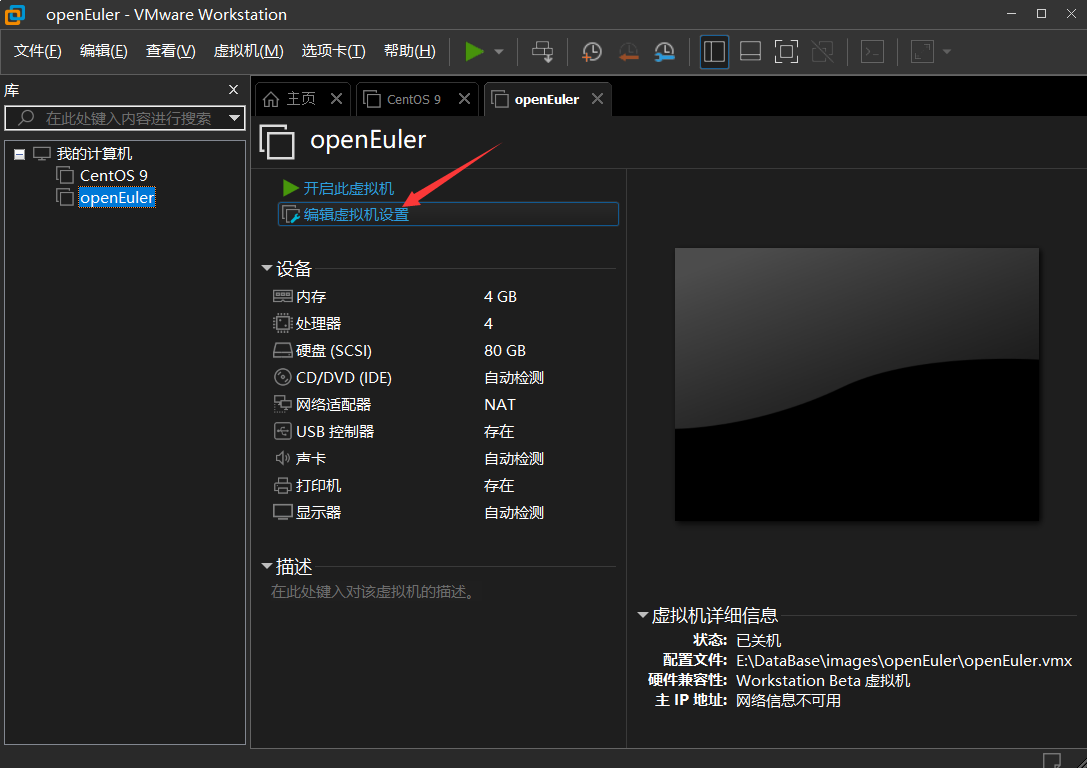Click the 内存 memory device icon
Screen dimensions: 1087x768
coord(283,297)
